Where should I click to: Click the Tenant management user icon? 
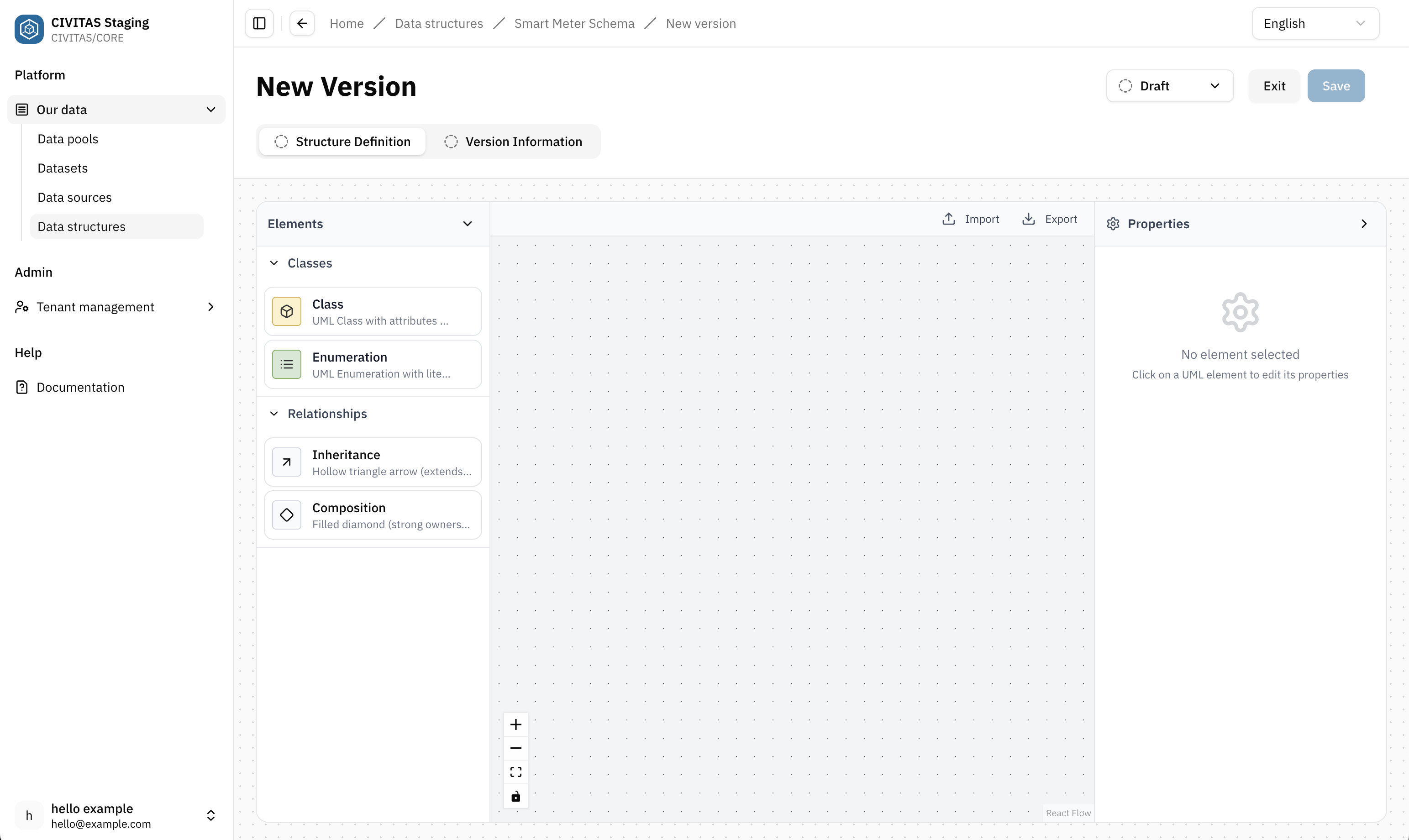click(x=21, y=307)
